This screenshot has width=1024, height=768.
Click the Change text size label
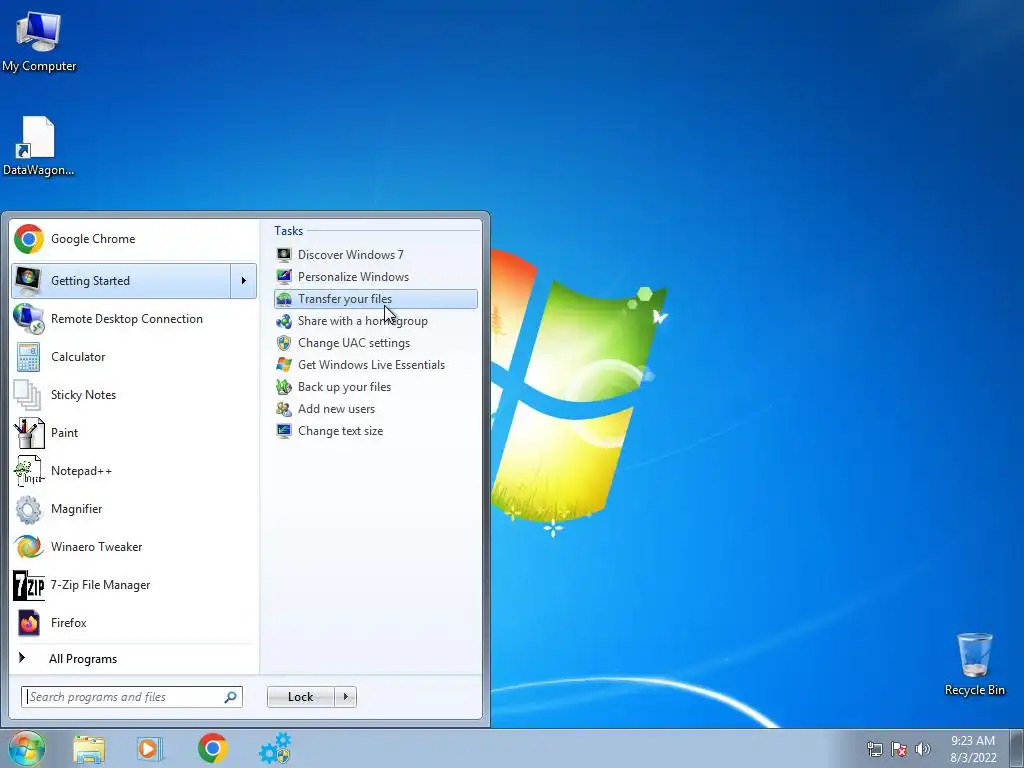click(340, 431)
